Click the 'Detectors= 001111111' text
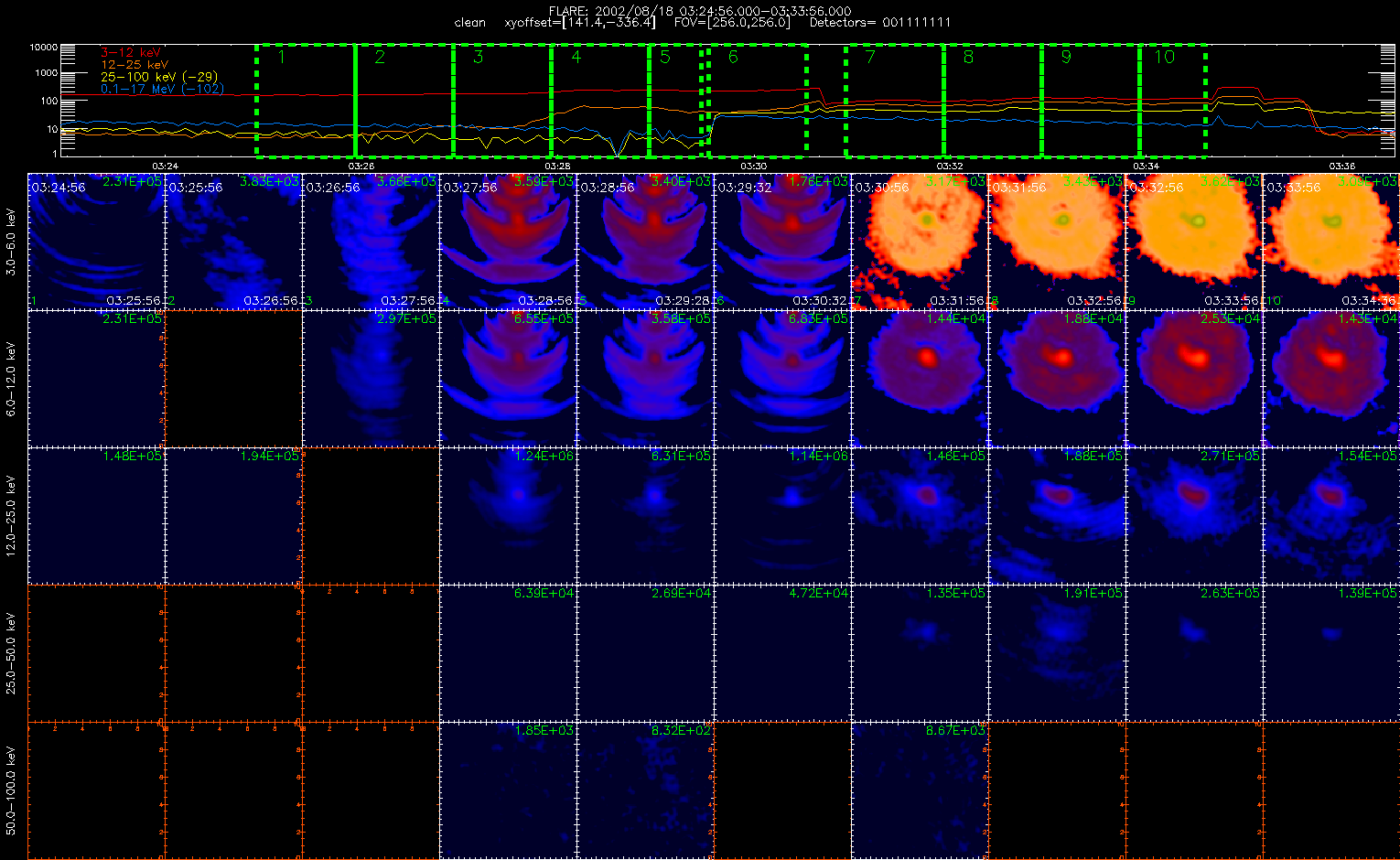This screenshot has width=1400, height=860. click(880, 22)
